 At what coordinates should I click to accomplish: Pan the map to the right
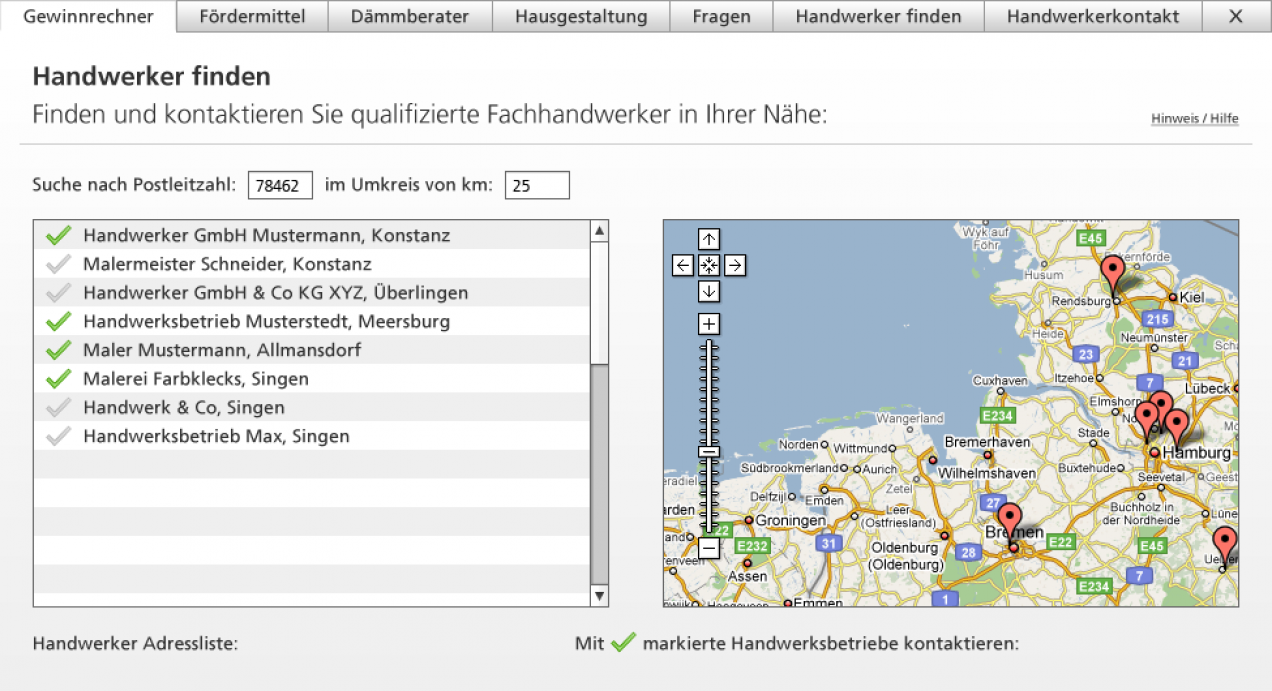(x=735, y=265)
